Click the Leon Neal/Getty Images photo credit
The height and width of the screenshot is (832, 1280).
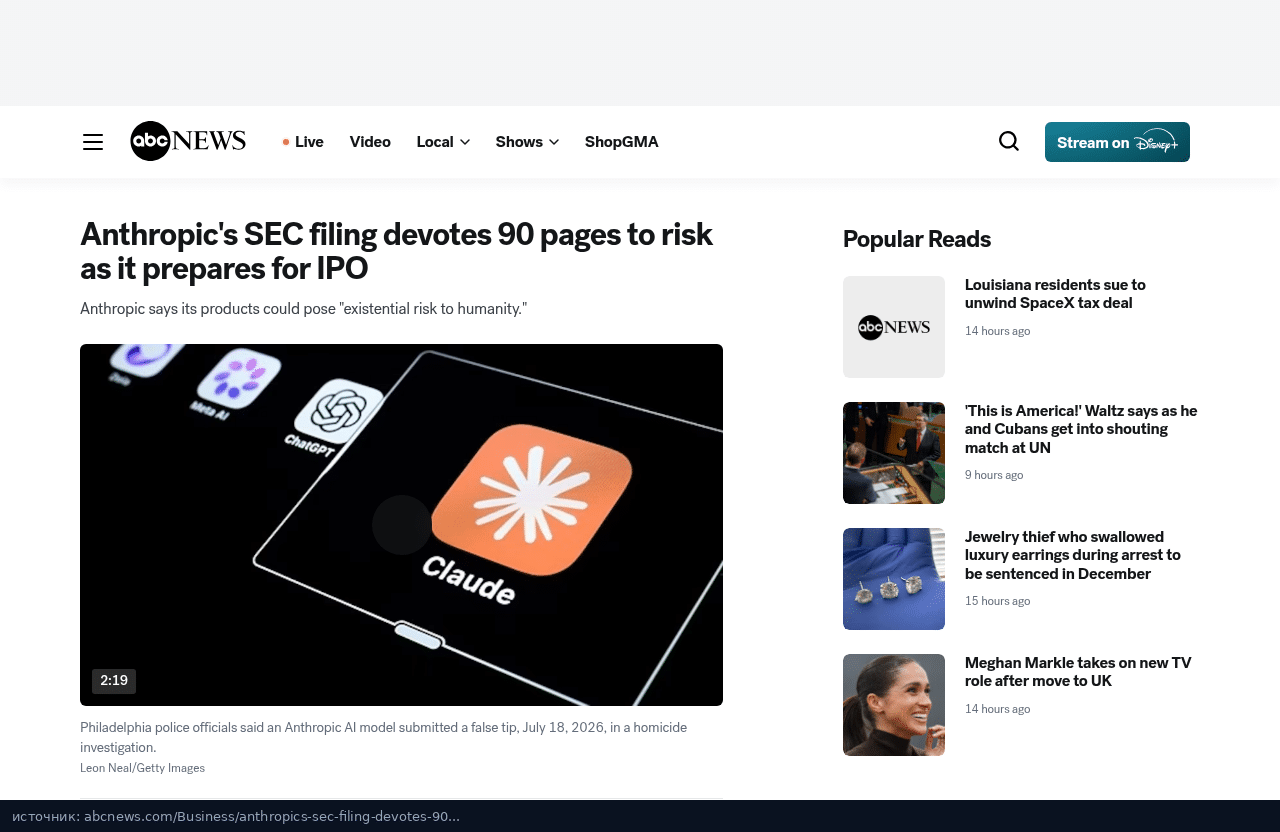pyautogui.click(x=142, y=768)
